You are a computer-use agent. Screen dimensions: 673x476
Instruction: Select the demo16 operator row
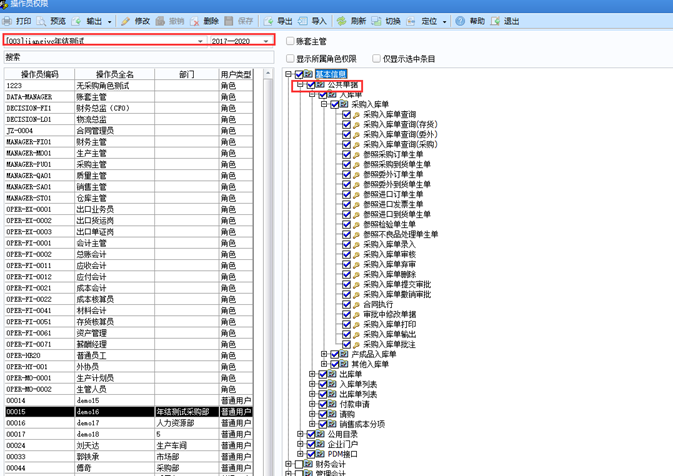[129, 412]
